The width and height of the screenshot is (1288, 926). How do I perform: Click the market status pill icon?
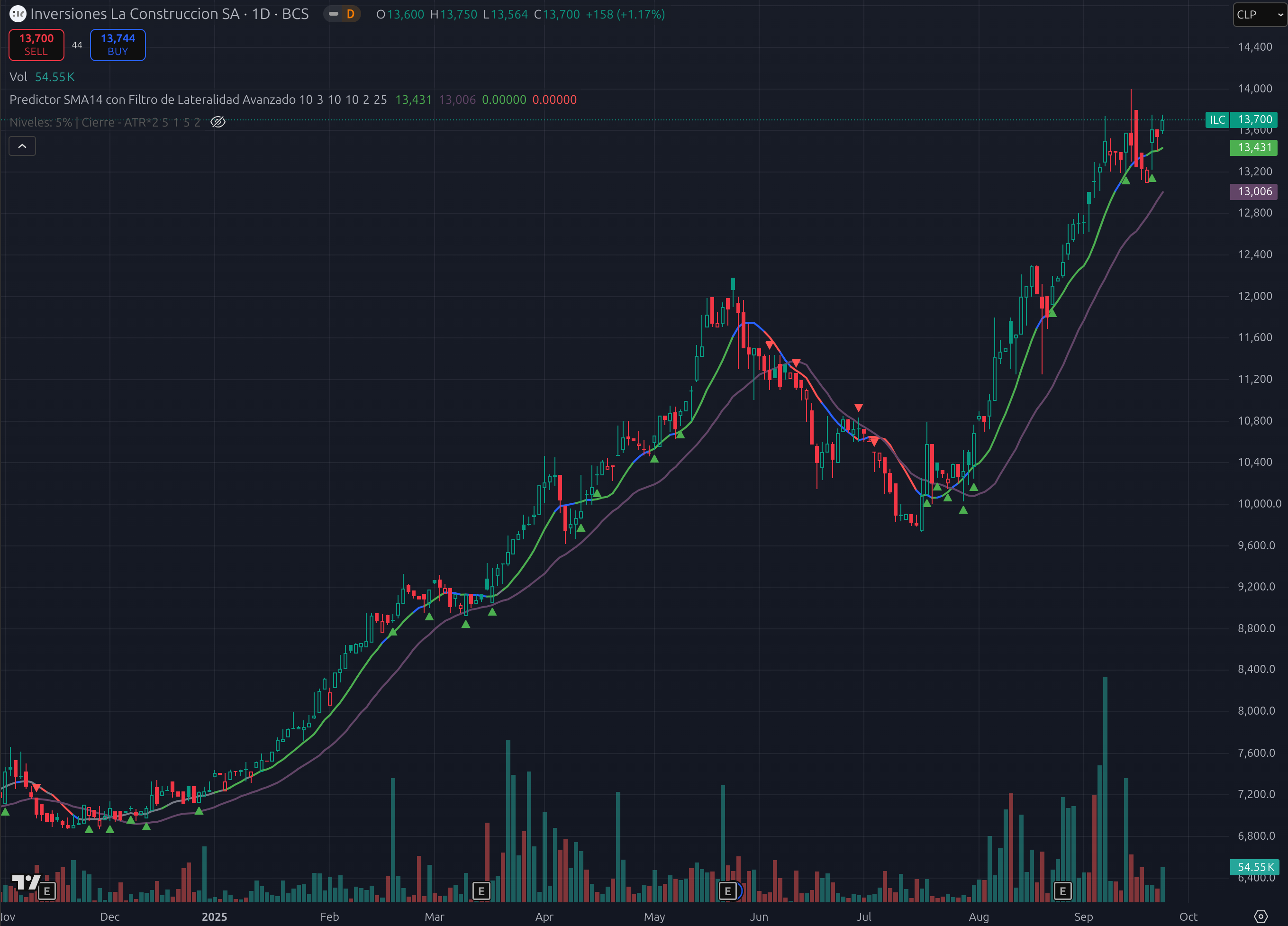(x=334, y=14)
